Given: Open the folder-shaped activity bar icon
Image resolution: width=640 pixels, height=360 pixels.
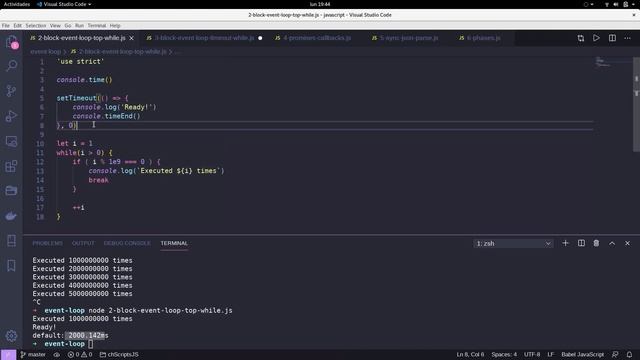Looking at the screenshot, I should pyautogui.click(x=11, y=191).
